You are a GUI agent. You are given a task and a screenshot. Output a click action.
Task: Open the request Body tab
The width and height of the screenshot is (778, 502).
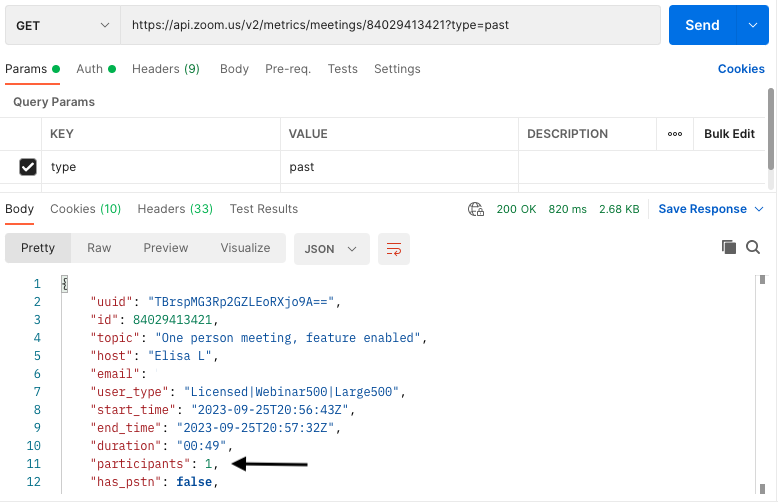click(x=234, y=69)
